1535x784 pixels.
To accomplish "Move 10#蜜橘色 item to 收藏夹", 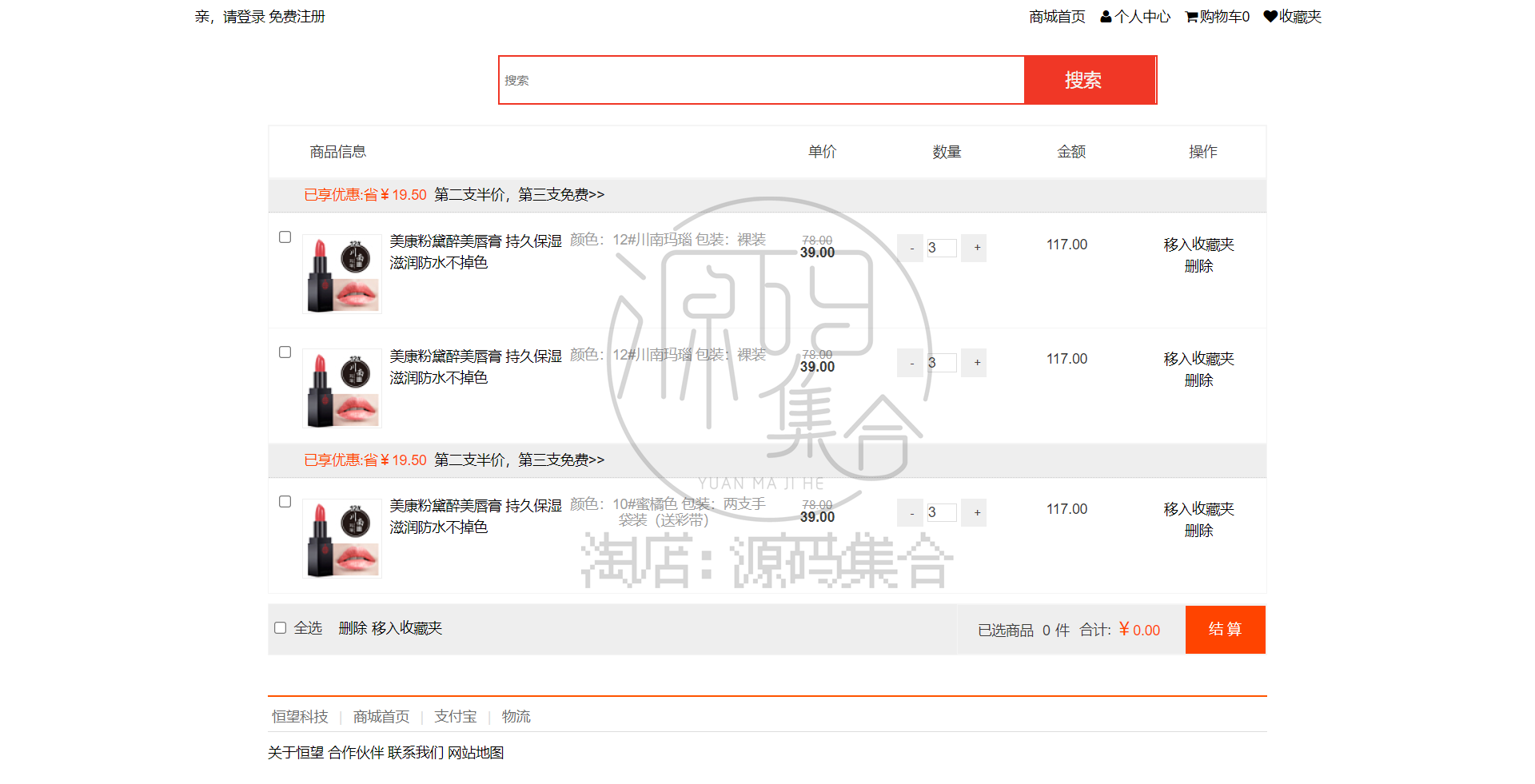I will pos(1198,509).
